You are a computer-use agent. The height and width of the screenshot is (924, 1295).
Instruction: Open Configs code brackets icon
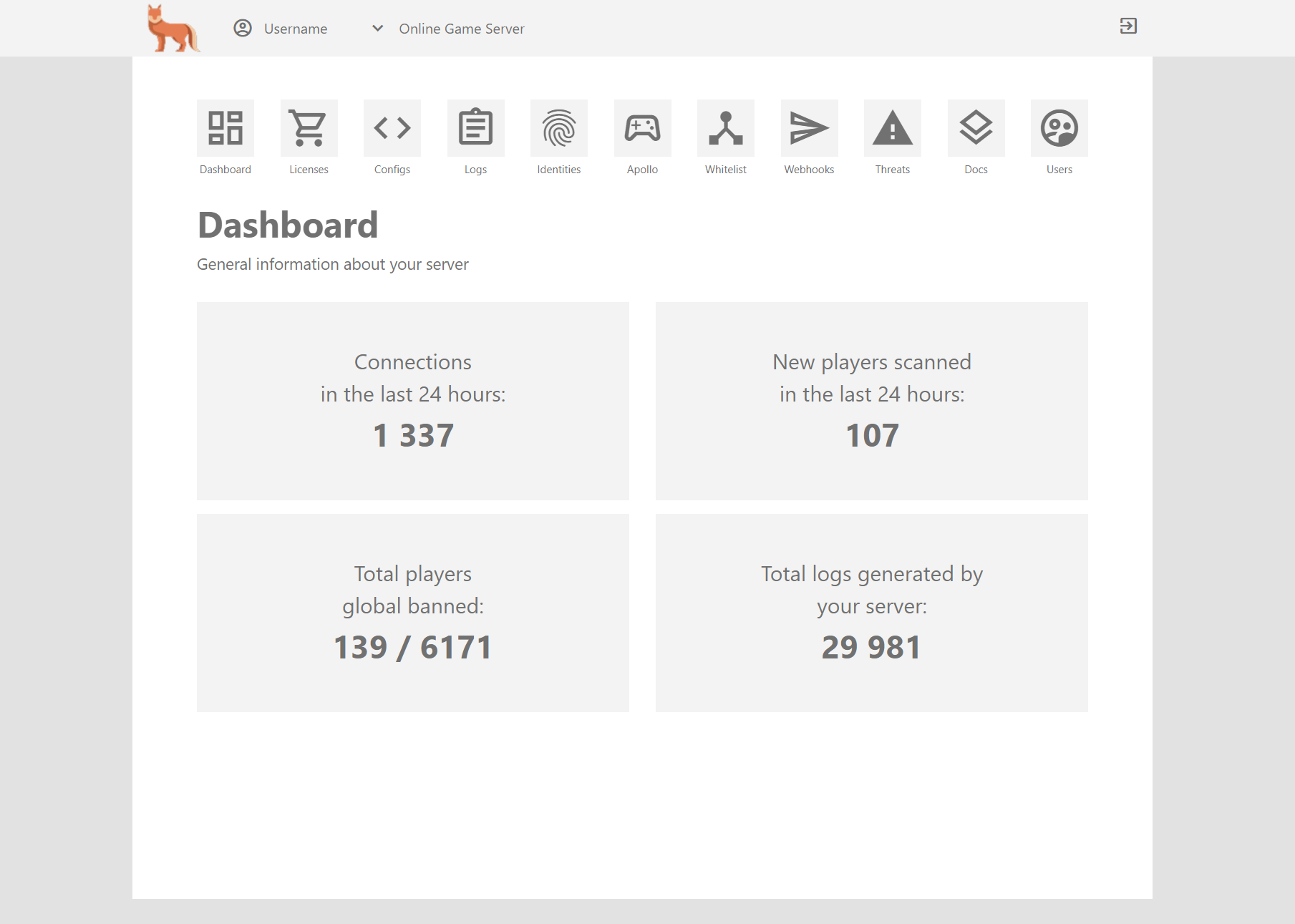(x=392, y=128)
